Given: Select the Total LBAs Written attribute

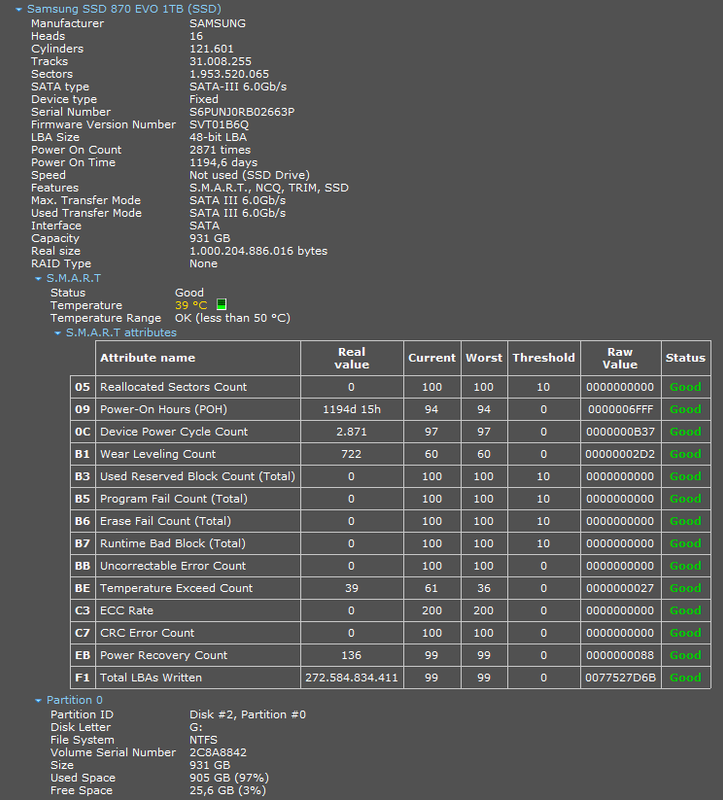Looking at the screenshot, I should tap(151, 678).
